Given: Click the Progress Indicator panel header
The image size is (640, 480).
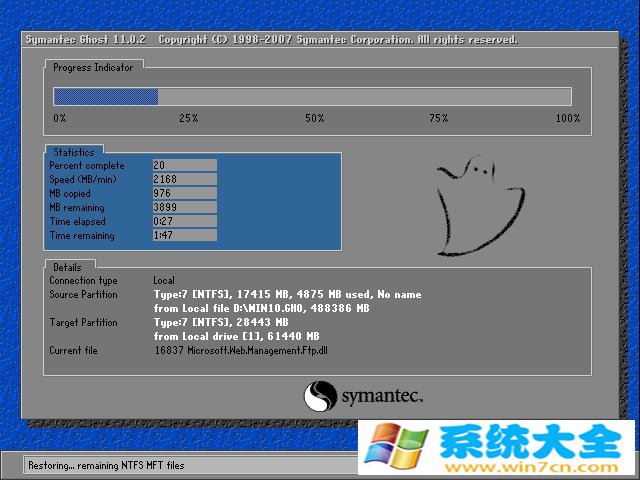Looking at the screenshot, I should (x=92, y=67).
